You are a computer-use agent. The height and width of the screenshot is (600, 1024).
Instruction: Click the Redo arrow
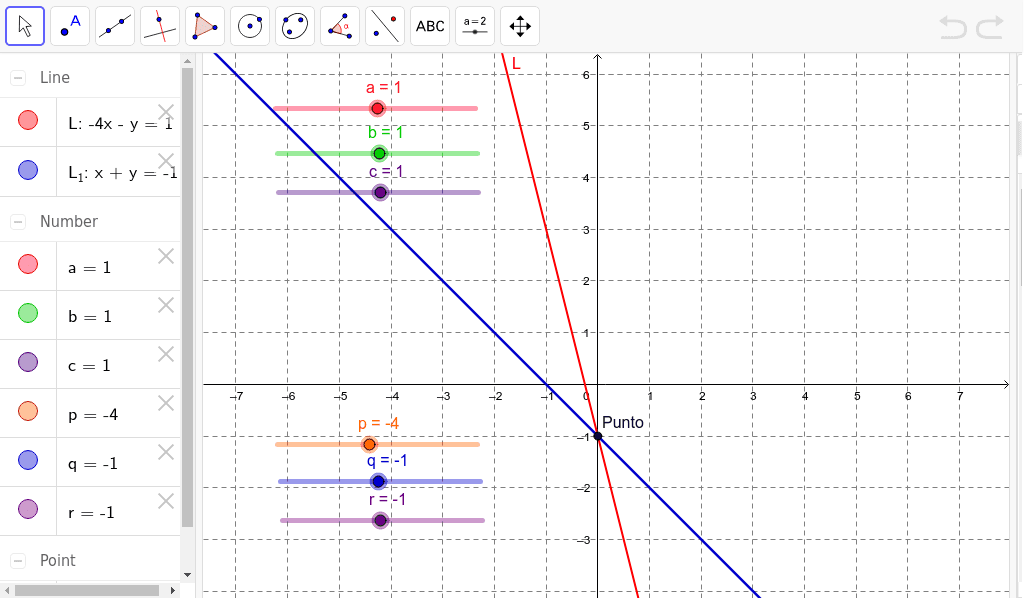pos(990,27)
